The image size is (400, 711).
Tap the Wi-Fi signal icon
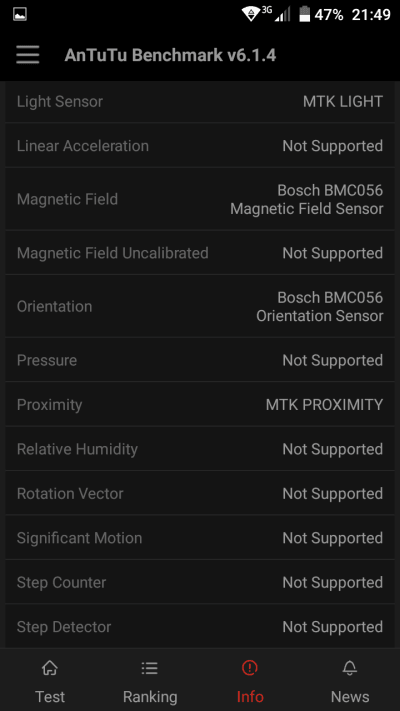[251, 14]
